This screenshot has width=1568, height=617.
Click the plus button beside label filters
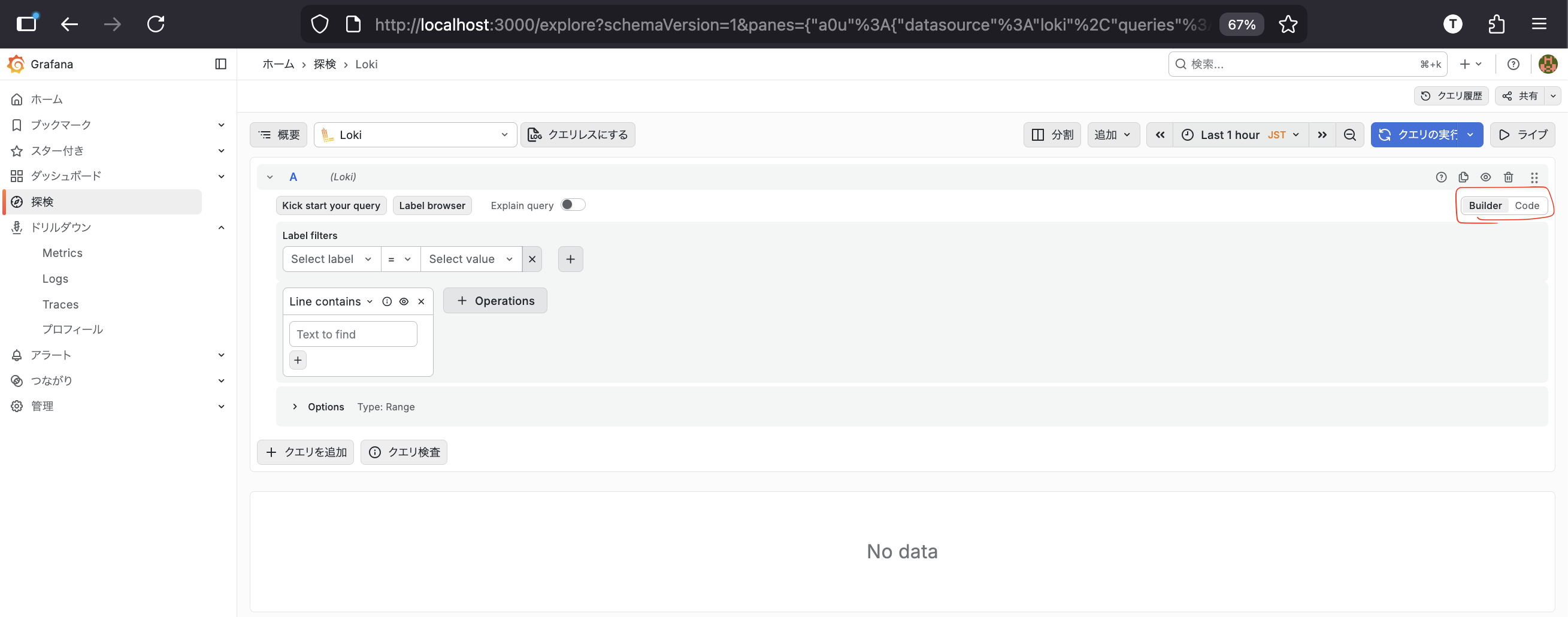(570, 259)
